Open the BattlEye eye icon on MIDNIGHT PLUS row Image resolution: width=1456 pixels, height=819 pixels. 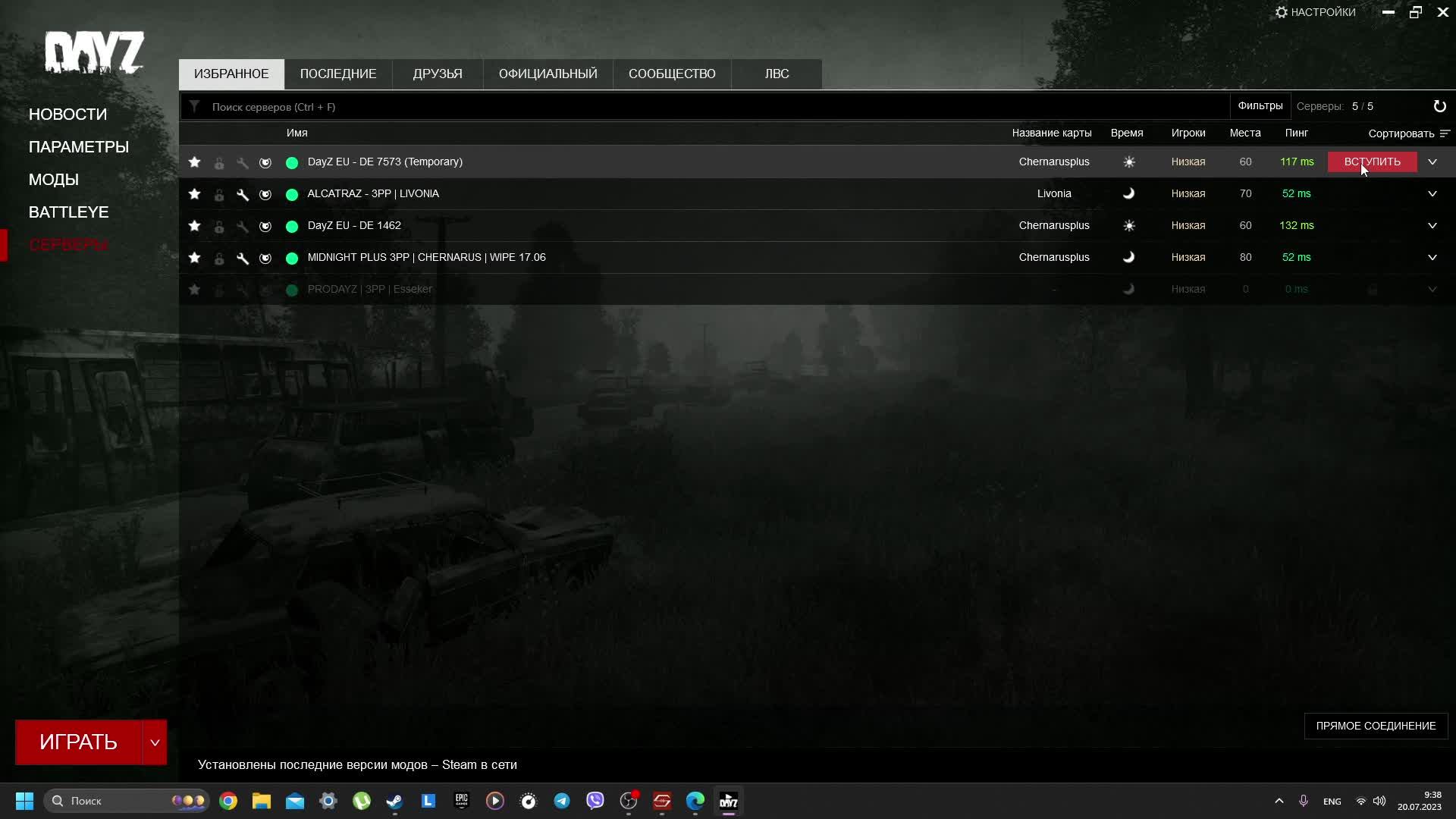tap(265, 258)
